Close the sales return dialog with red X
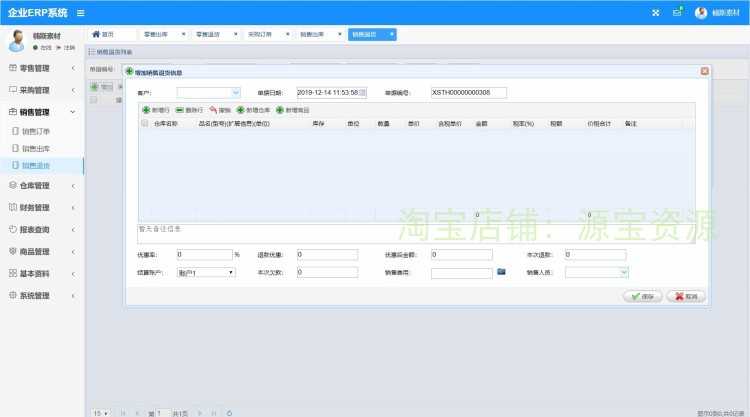Image resolution: width=750 pixels, height=417 pixels. pos(705,71)
